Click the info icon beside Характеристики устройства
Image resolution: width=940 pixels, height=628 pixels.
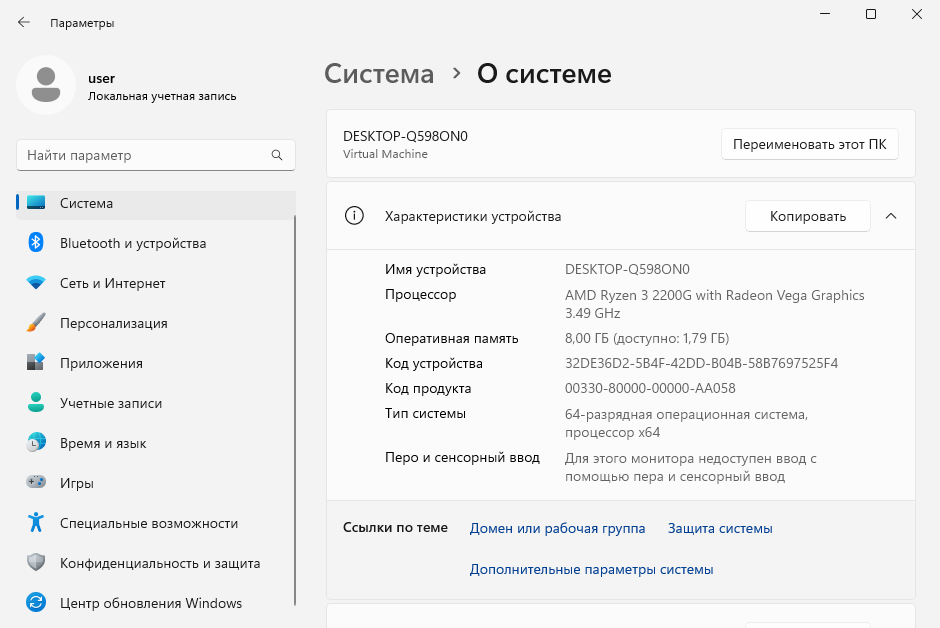pos(354,216)
